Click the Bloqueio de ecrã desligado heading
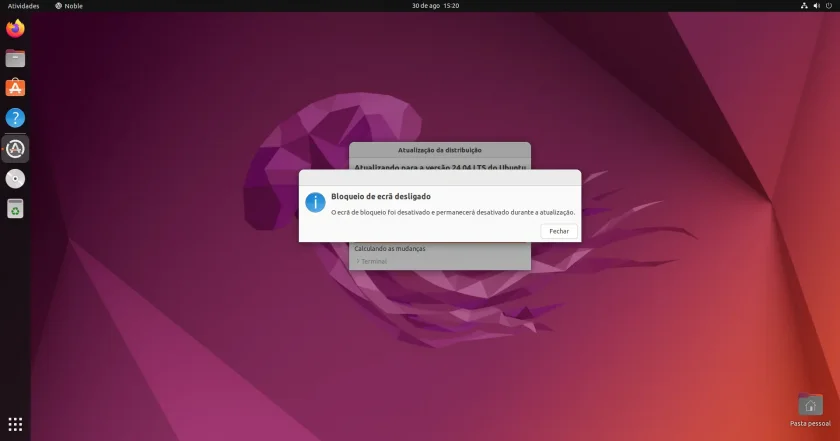 tap(381, 197)
